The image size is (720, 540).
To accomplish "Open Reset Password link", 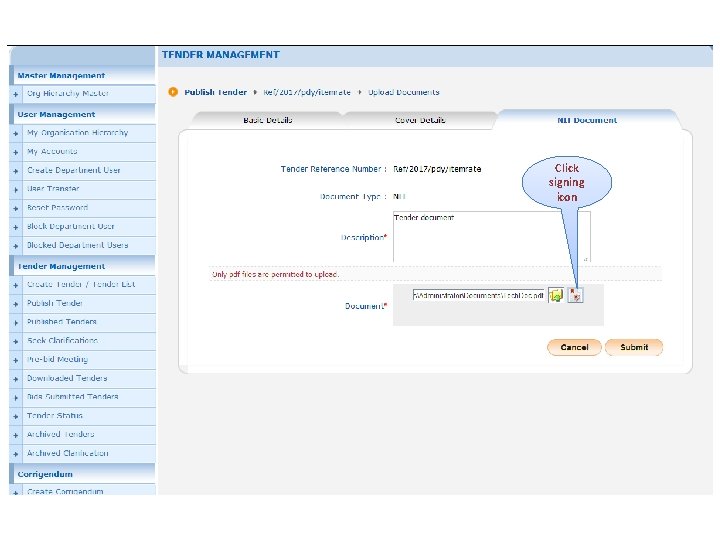I will [57, 208].
